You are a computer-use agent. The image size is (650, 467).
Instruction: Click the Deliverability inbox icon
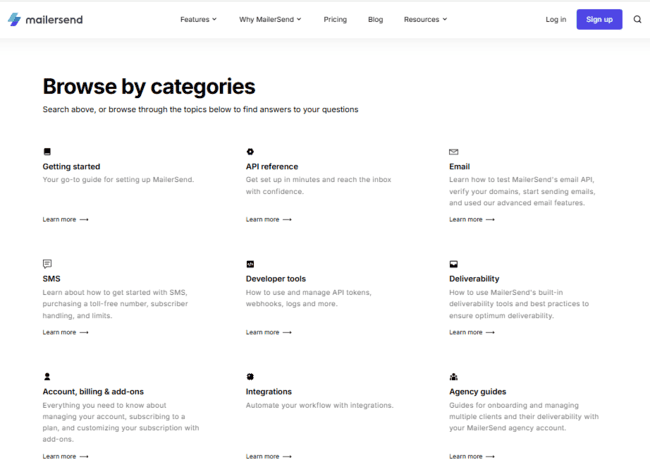454,264
